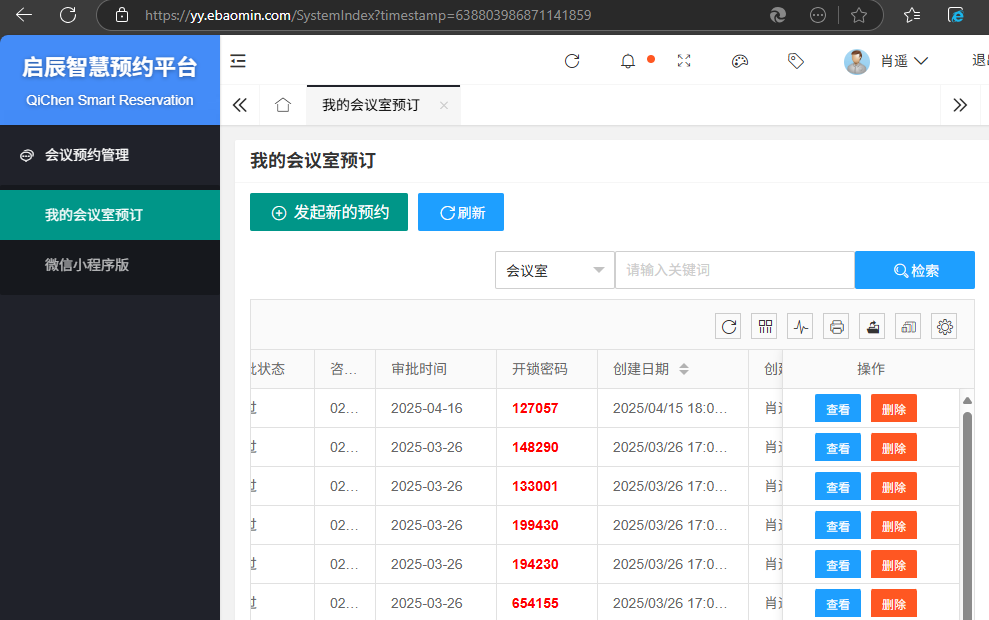Switch to the 我的会议室预订 tab
Viewport: 989px width, 620px height.
coord(371,105)
